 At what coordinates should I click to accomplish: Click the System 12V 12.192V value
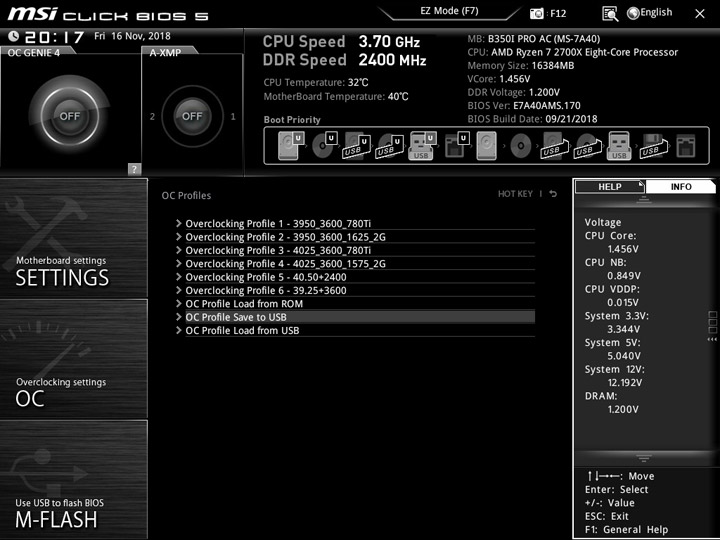[624, 382]
